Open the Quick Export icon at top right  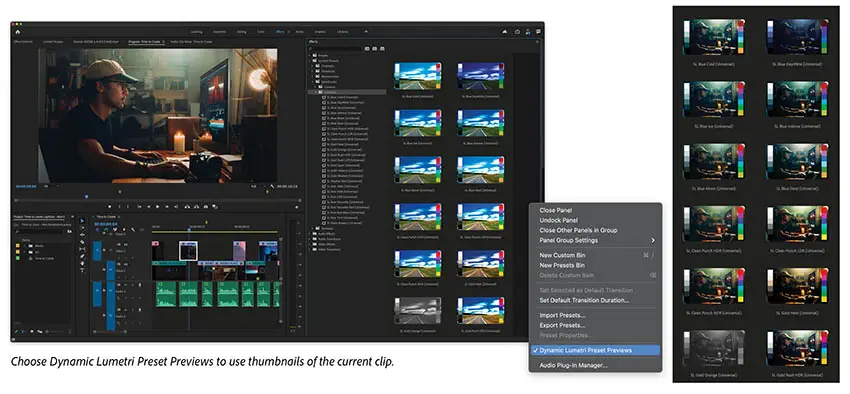pyautogui.click(x=517, y=31)
